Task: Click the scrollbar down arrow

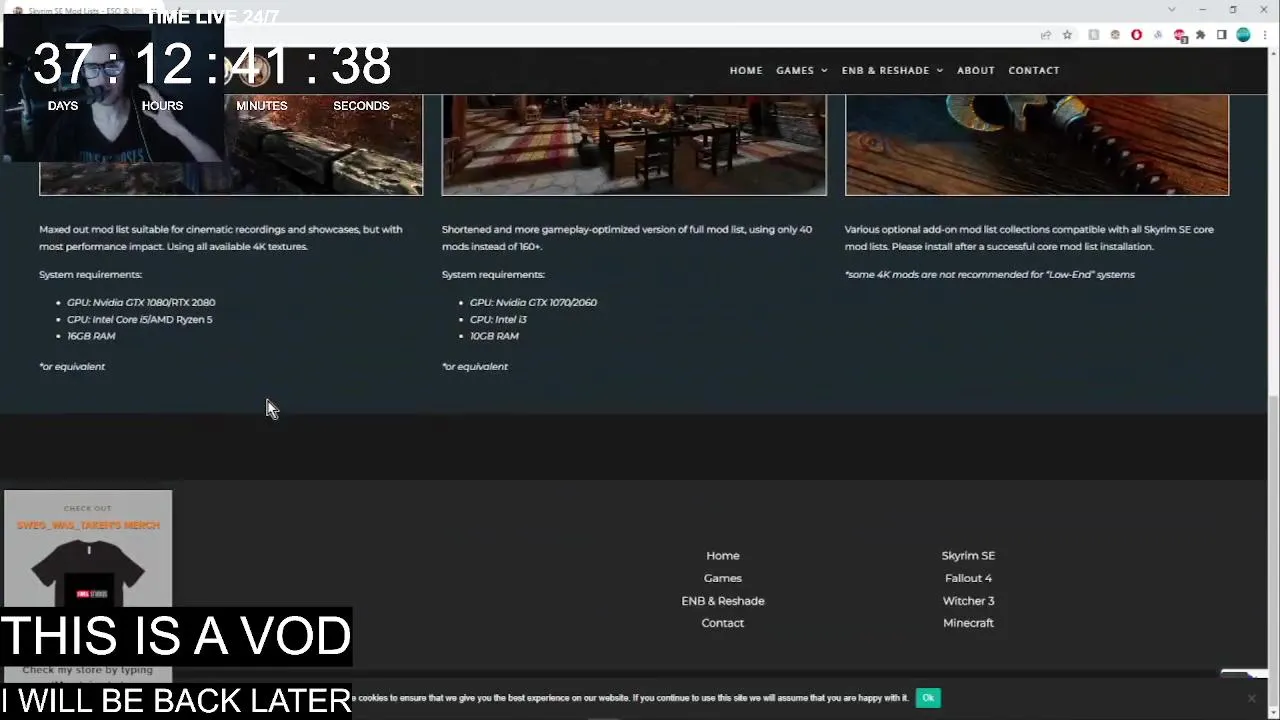Action: [1273, 712]
